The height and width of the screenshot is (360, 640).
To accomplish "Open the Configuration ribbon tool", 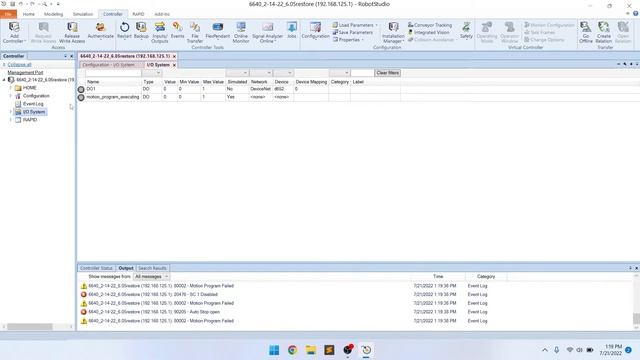I will tap(316, 31).
